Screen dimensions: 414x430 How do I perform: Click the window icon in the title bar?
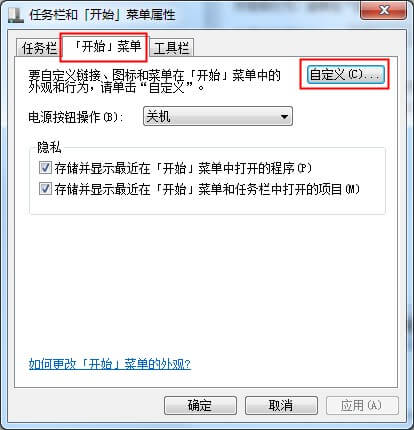(x=15, y=15)
